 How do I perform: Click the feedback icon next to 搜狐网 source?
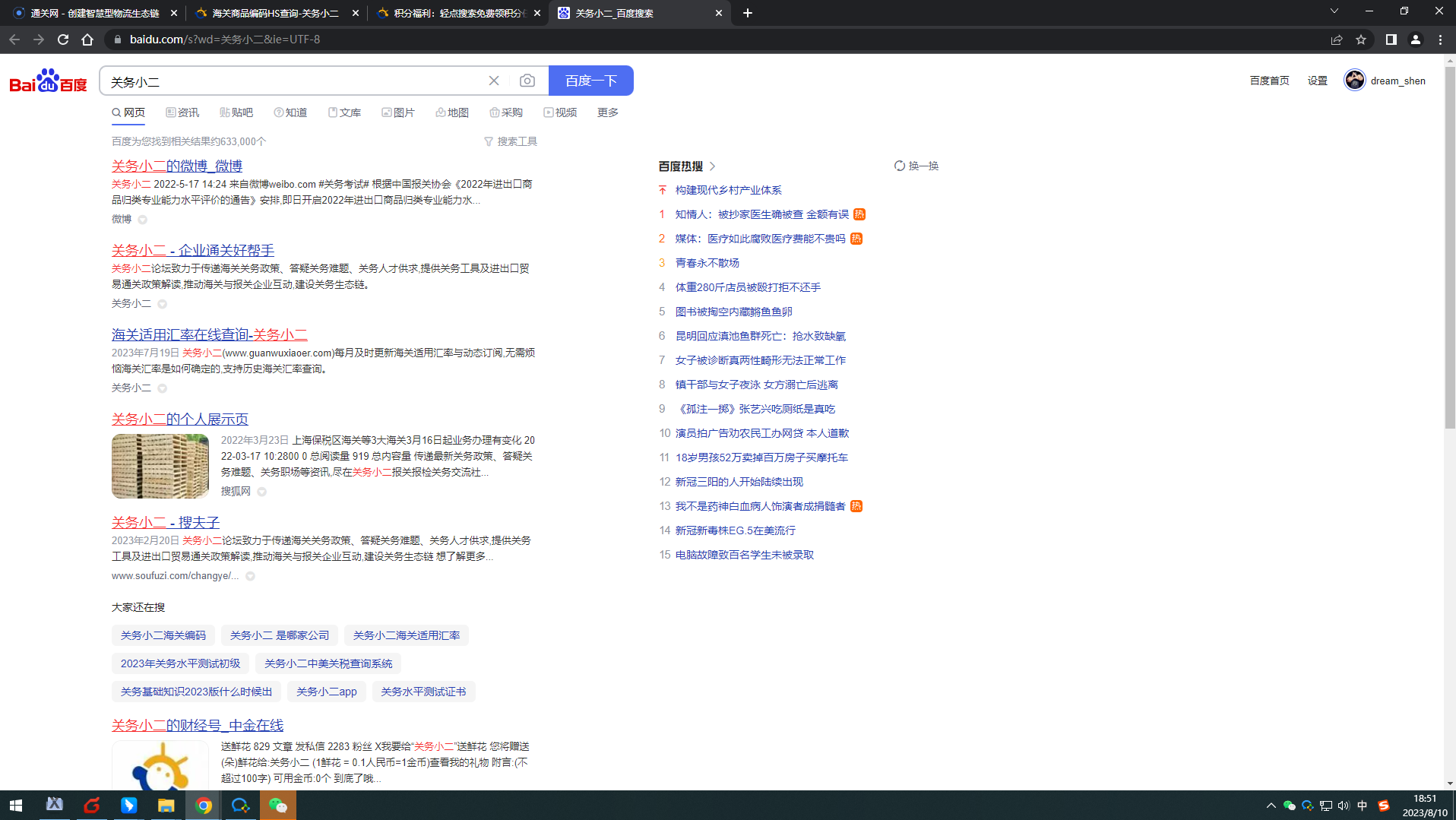(261, 492)
